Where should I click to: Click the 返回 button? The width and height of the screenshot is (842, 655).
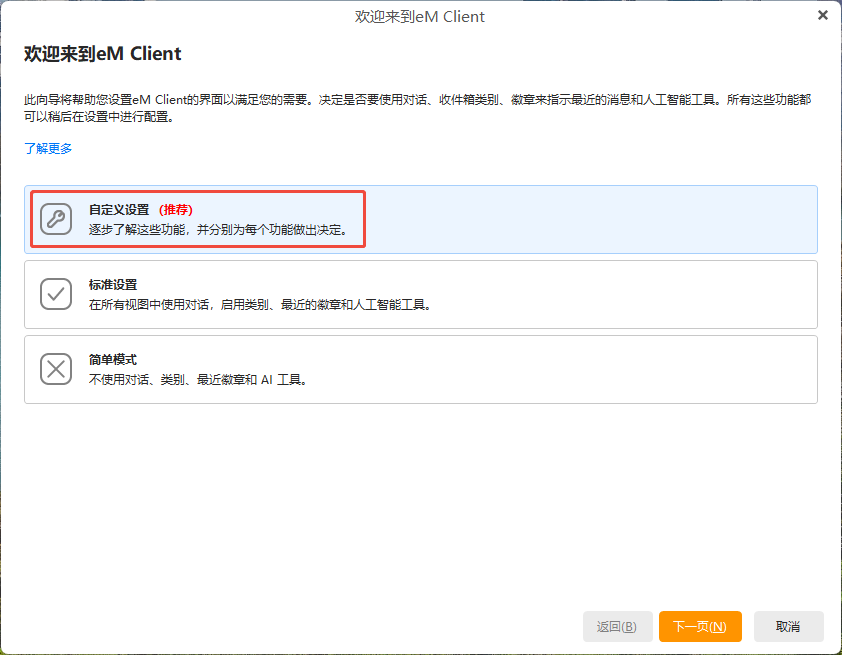click(x=617, y=626)
